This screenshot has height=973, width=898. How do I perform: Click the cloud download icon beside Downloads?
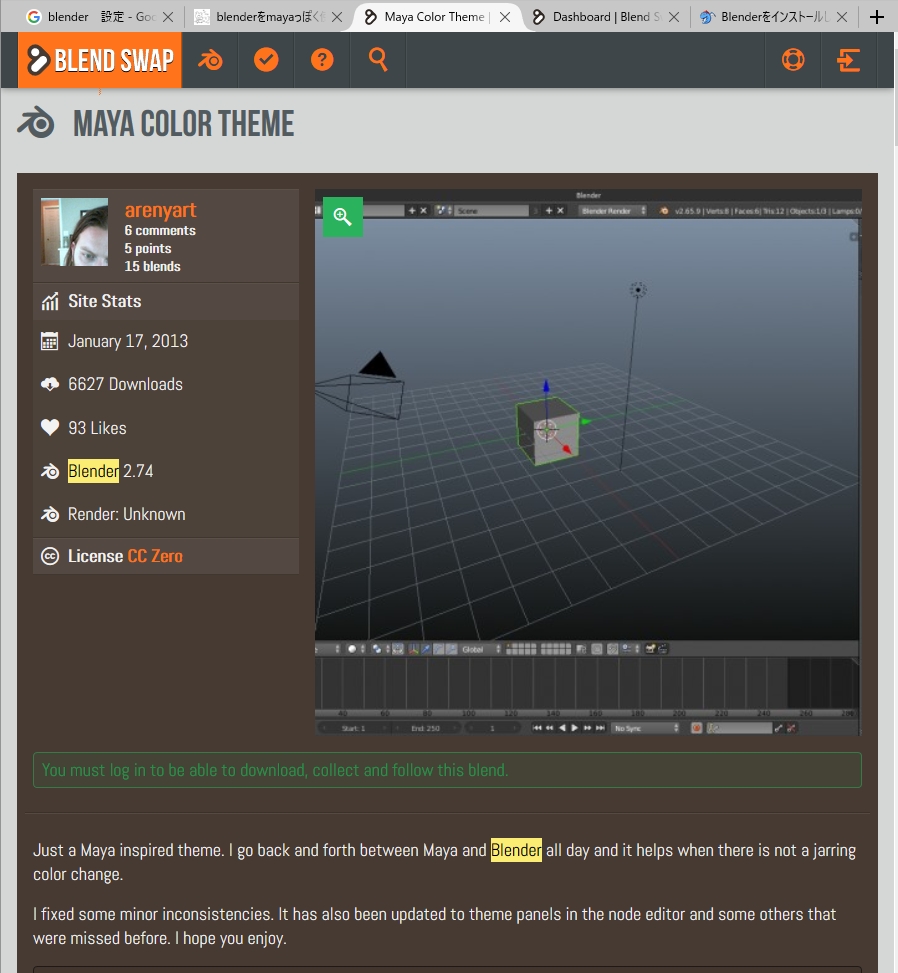click(50, 384)
